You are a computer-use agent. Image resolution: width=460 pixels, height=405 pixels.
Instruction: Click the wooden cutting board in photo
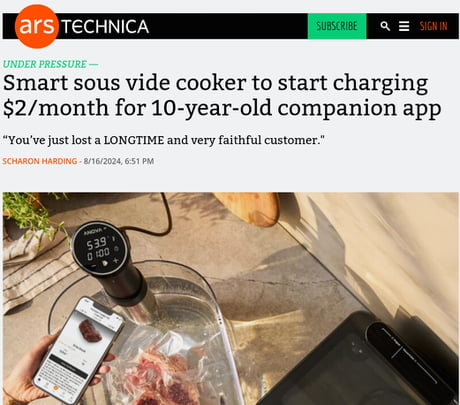(x=248, y=208)
